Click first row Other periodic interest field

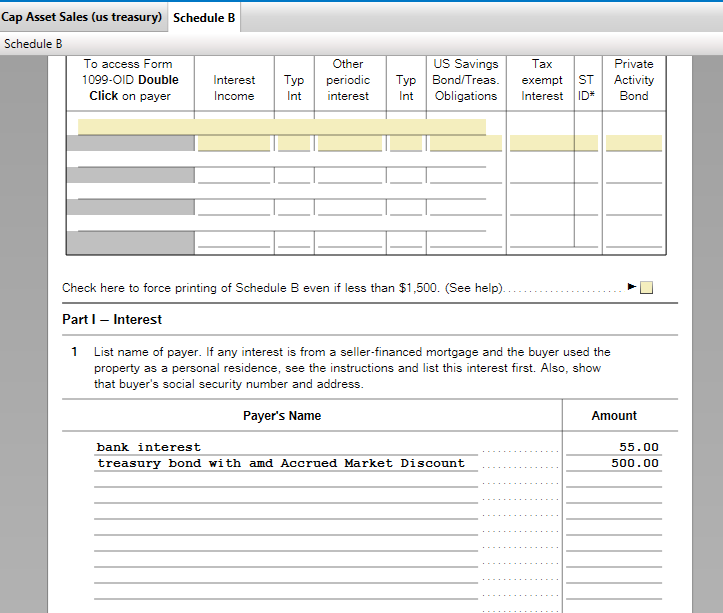[348, 143]
